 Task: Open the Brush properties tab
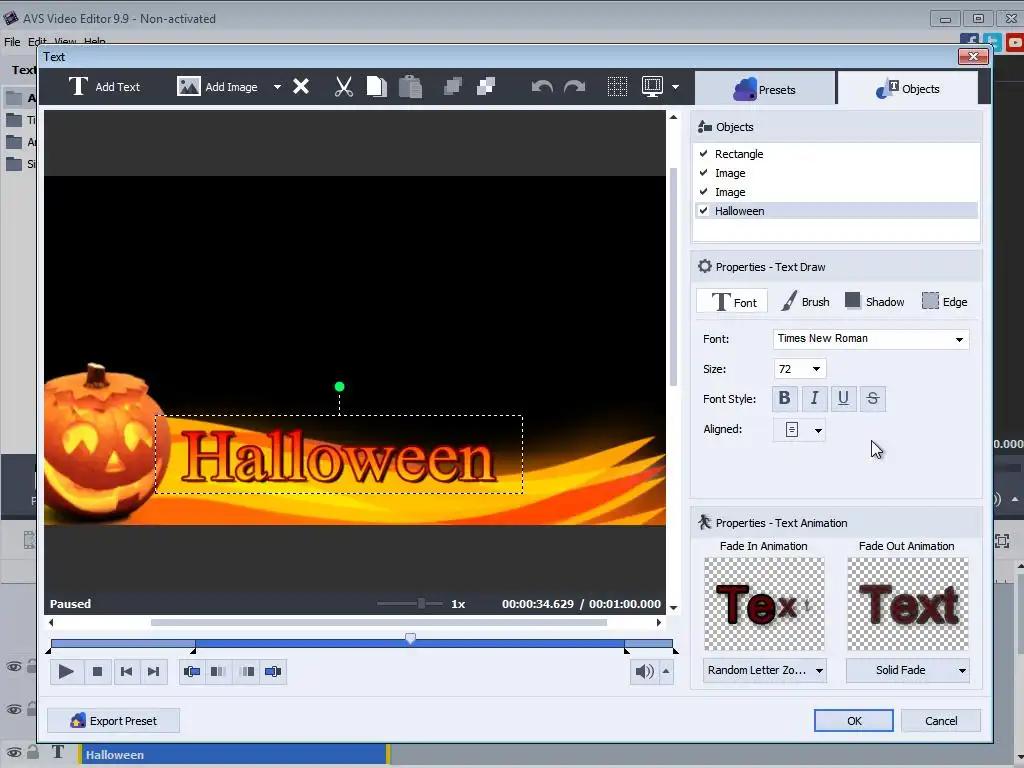(805, 302)
